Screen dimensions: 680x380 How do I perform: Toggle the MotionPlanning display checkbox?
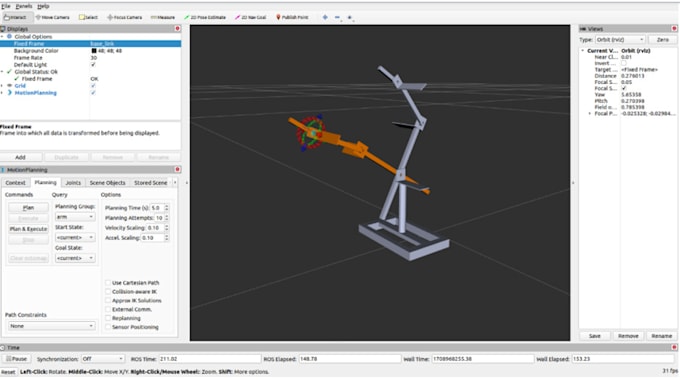coord(93,93)
